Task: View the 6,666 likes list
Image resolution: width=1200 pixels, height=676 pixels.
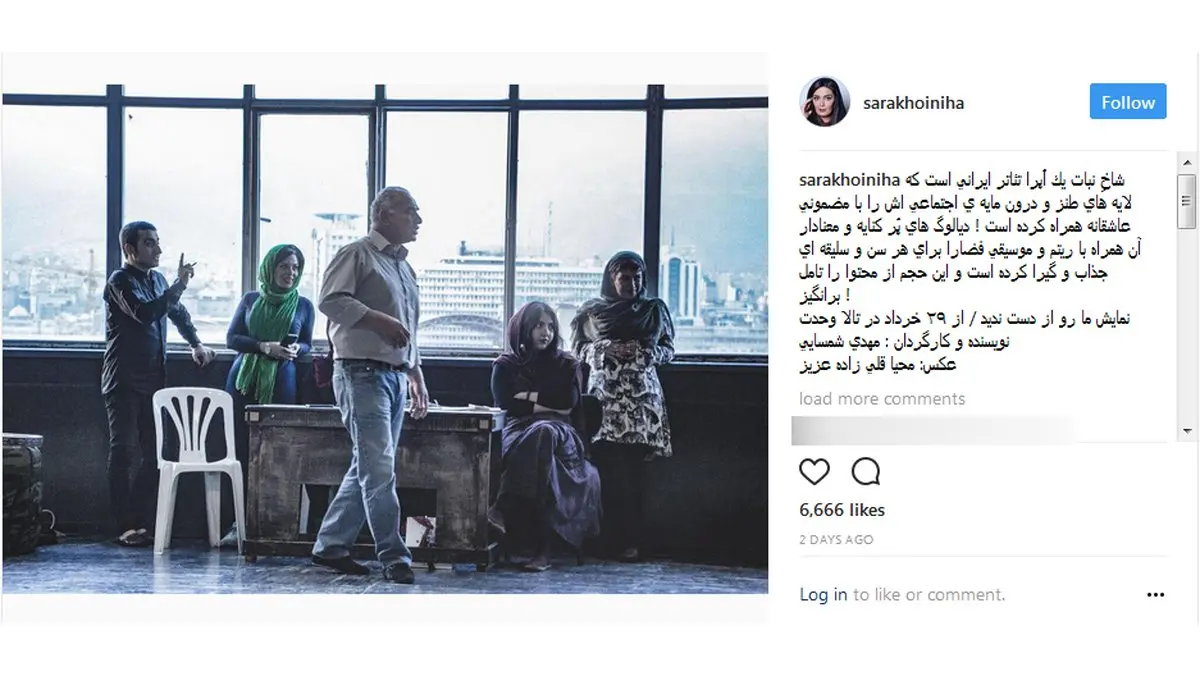Action: (x=842, y=510)
